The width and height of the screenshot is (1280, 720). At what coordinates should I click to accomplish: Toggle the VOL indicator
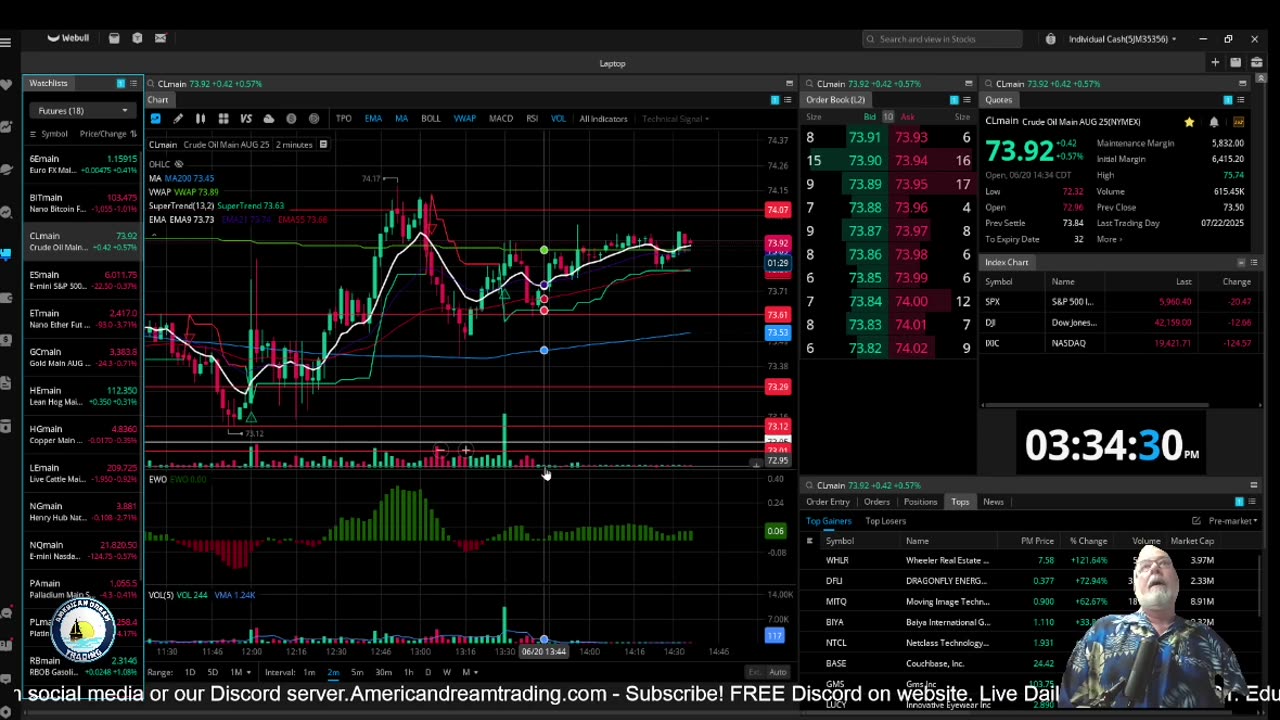tap(558, 119)
